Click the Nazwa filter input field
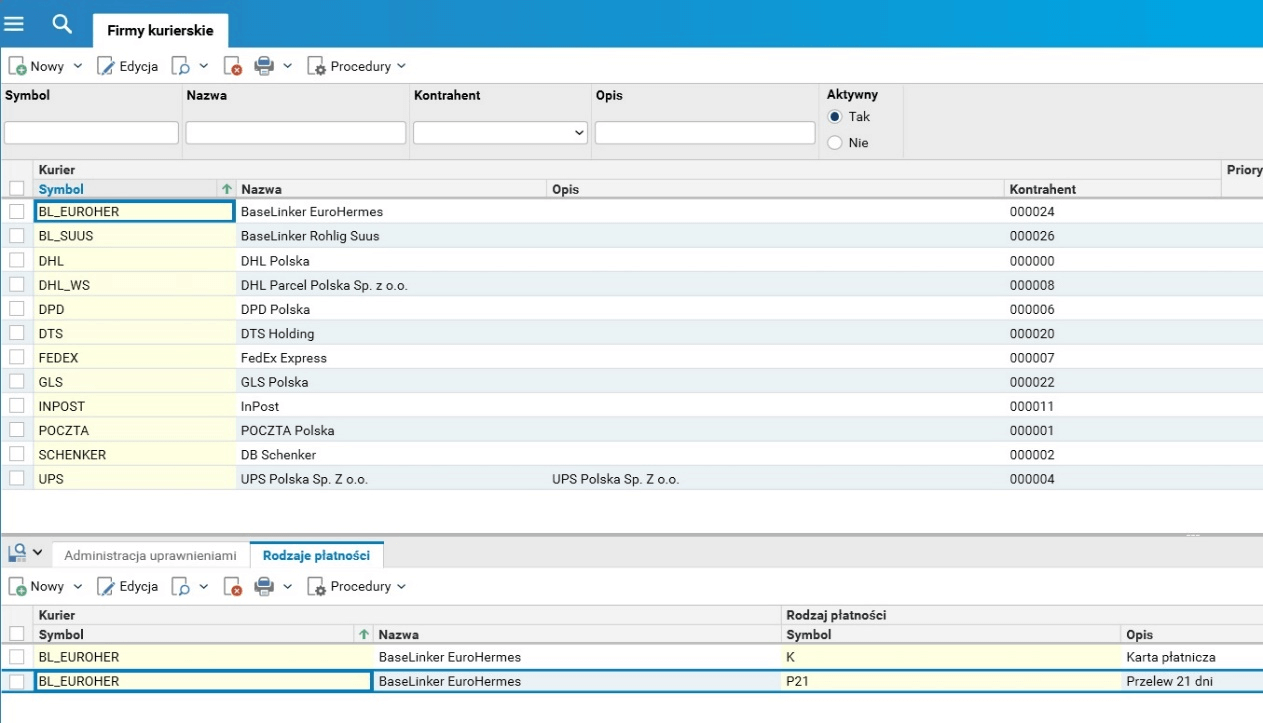 (x=296, y=132)
